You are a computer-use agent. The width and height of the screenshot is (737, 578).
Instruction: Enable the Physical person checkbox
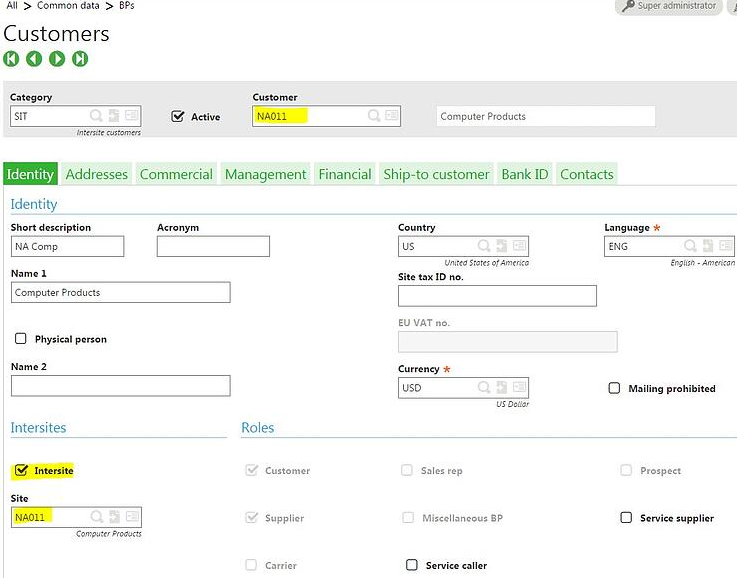(x=21, y=339)
